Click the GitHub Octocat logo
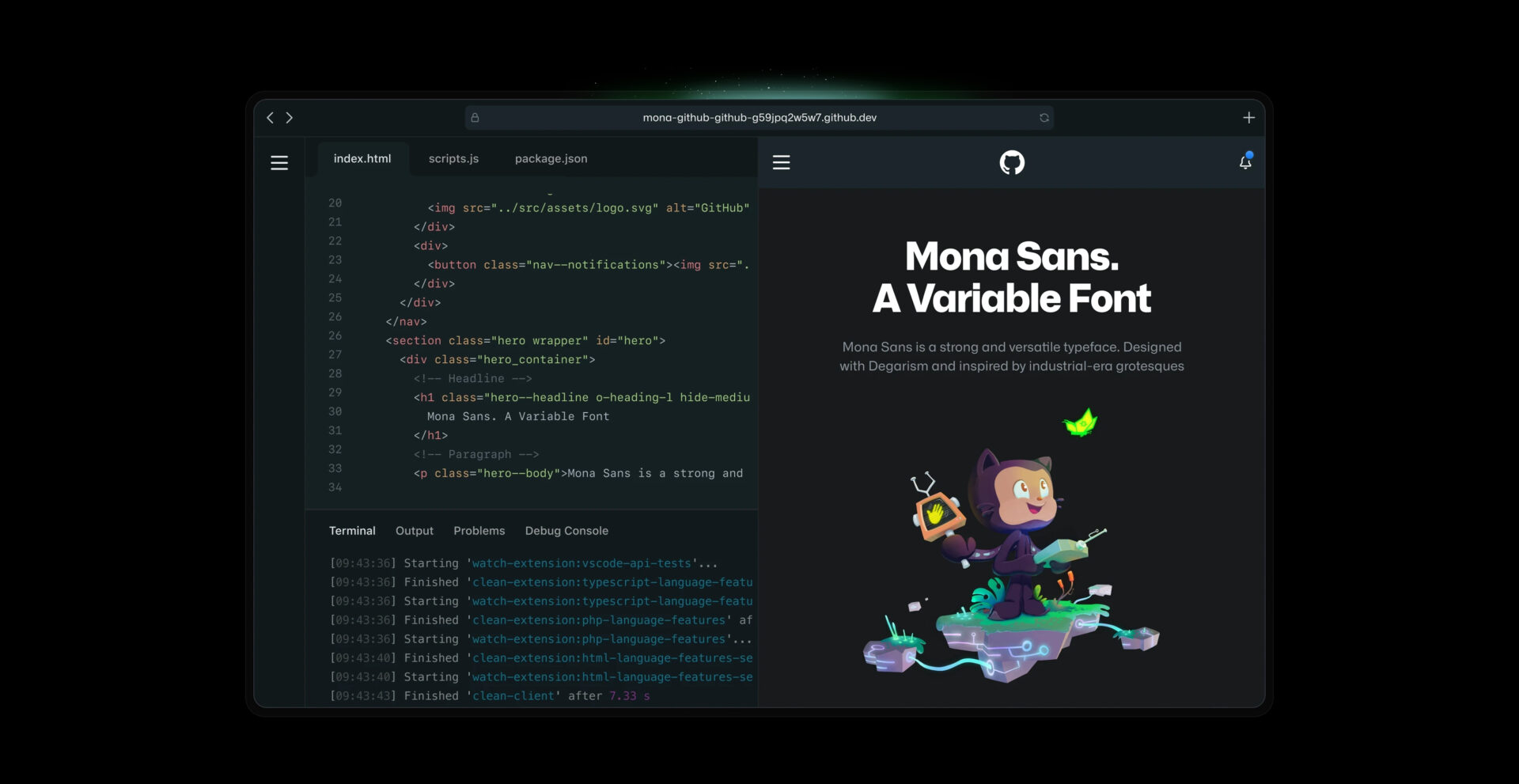This screenshot has height=784, width=1519. (x=1012, y=162)
